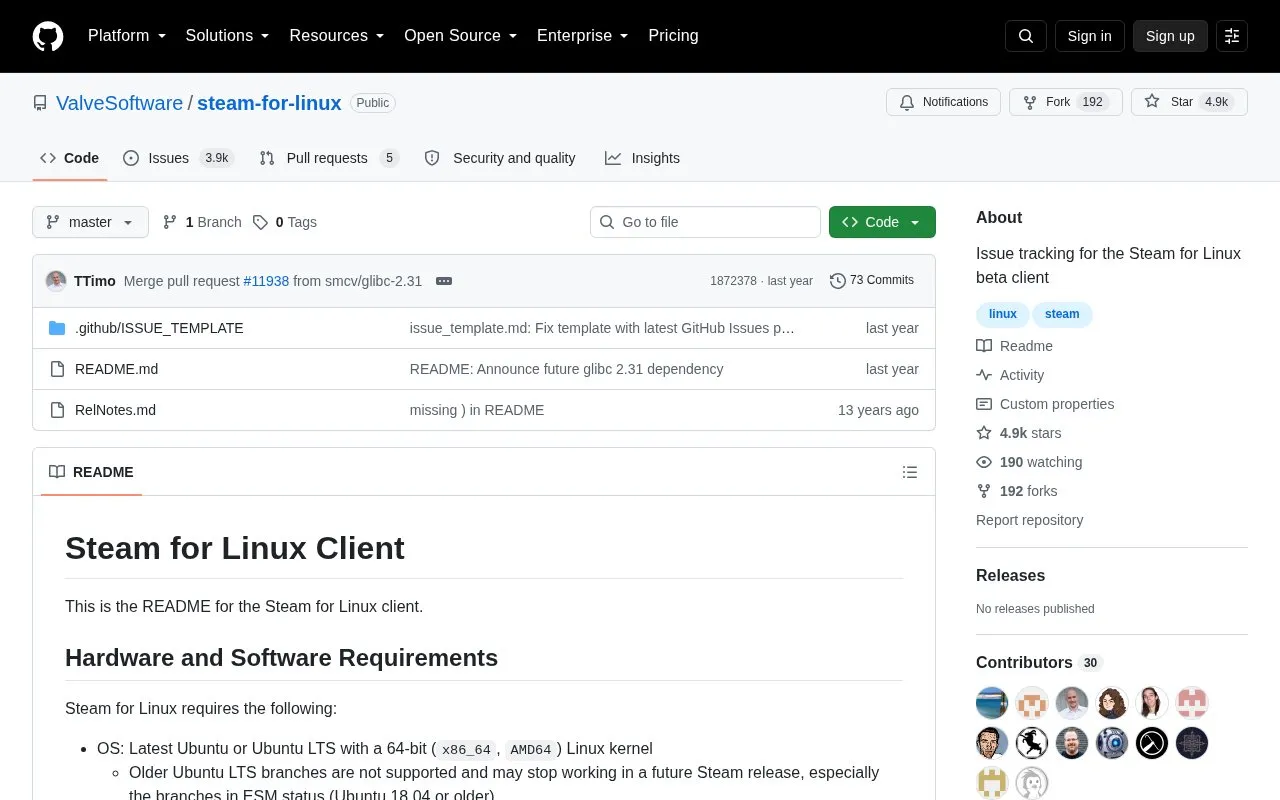Expand the Resources menu
1280x800 pixels.
(337, 36)
